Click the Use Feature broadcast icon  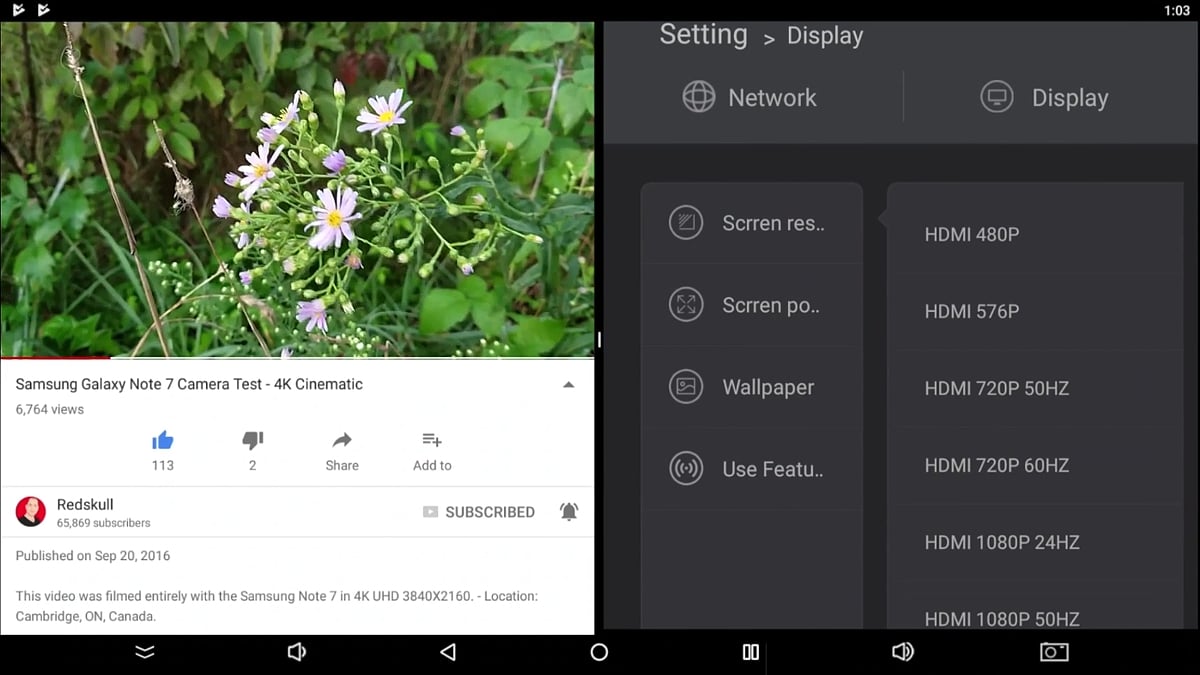coord(686,469)
